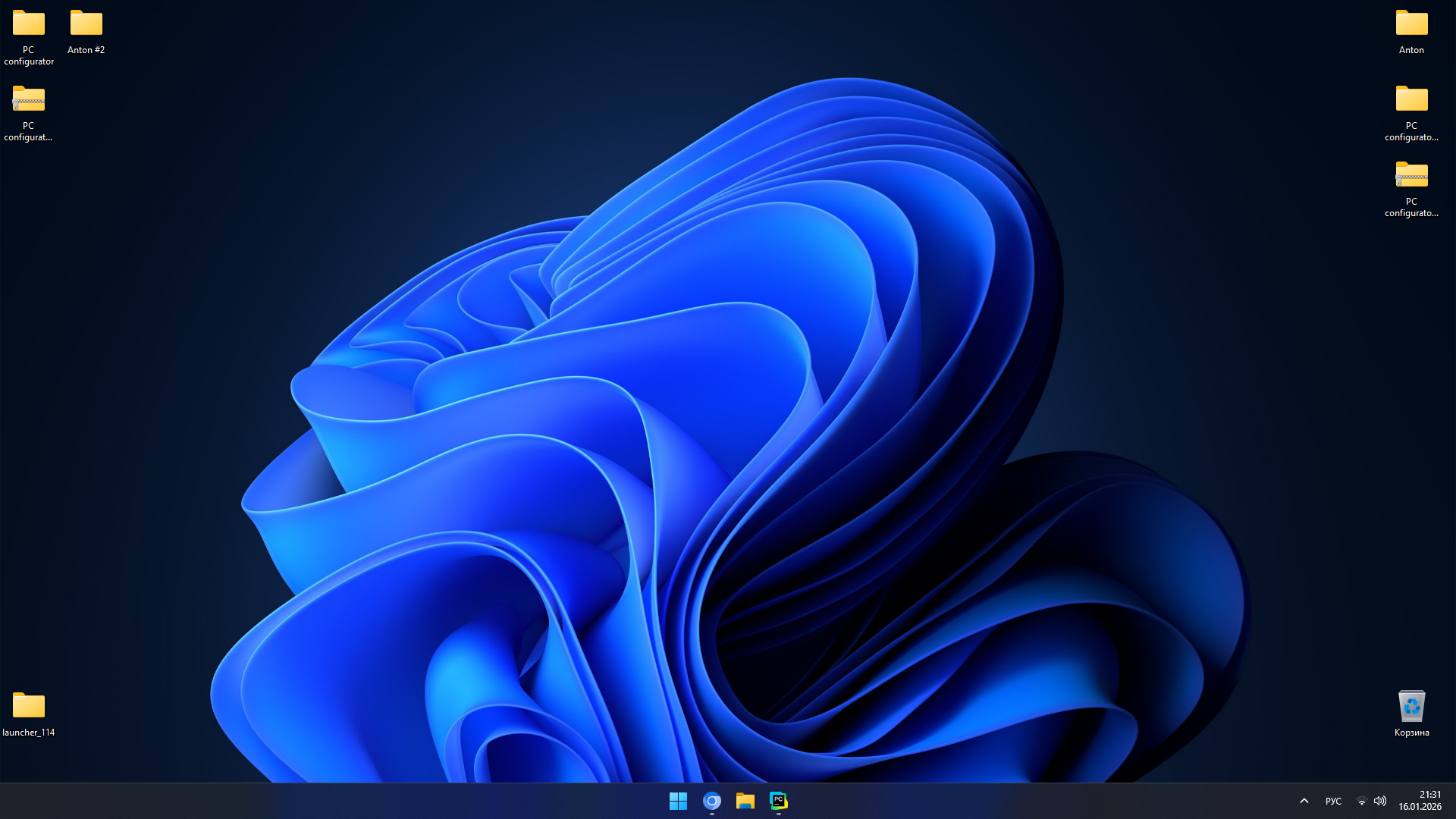Screen dimensions: 1456x819
Task: Select the Anton #2 folder
Action: (86, 24)
